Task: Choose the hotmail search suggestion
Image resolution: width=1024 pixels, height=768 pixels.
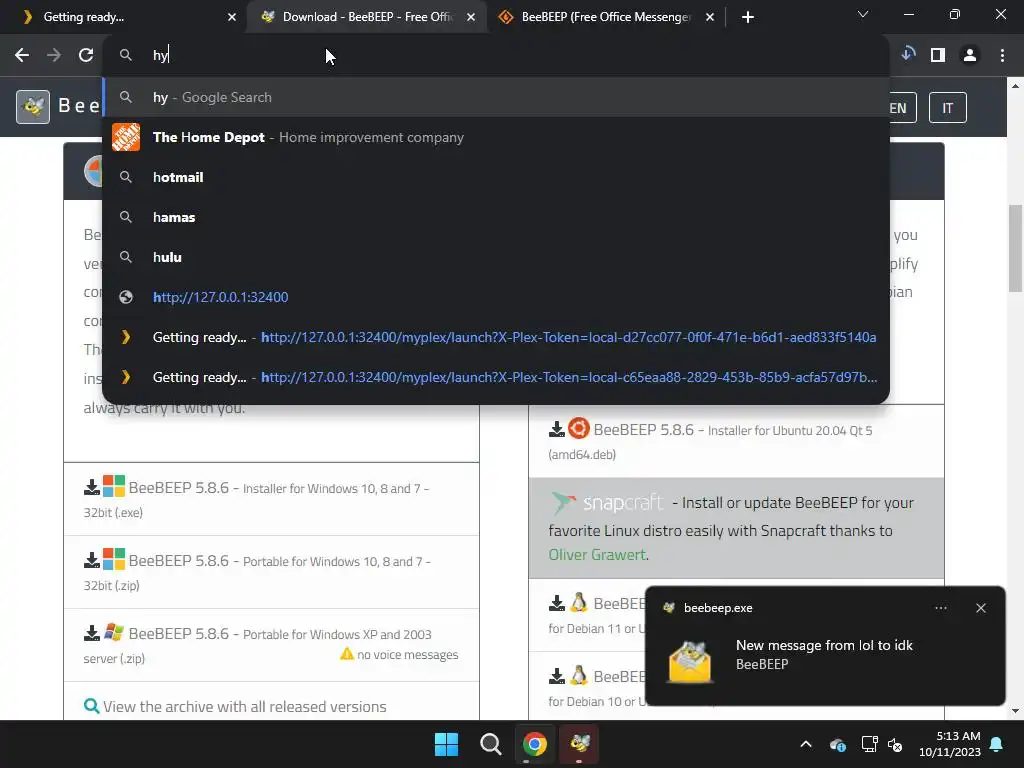Action: [x=496, y=177]
